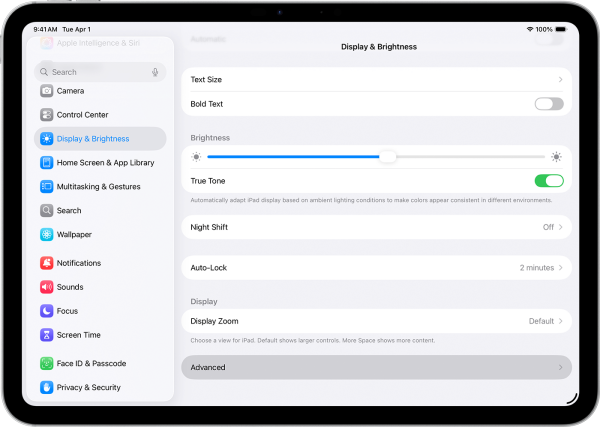
Task: Open the Notifications bell icon
Action: pos(47,263)
